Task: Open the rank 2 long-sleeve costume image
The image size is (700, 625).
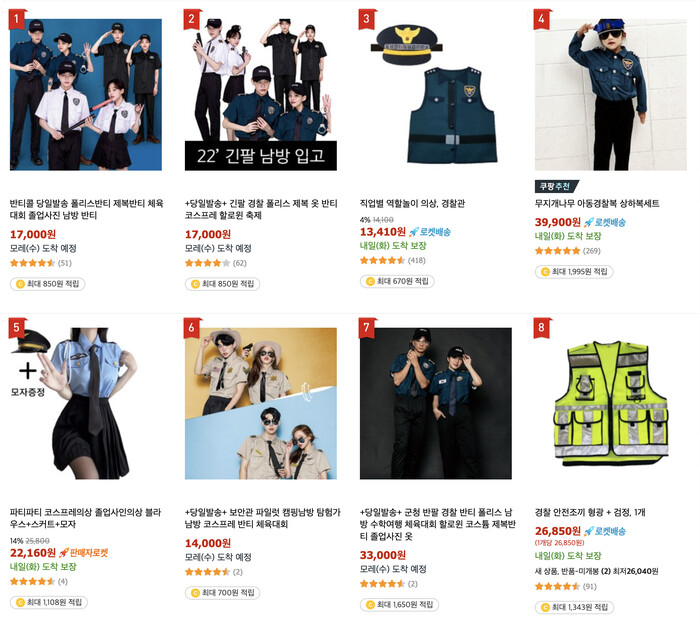Action: (261, 94)
